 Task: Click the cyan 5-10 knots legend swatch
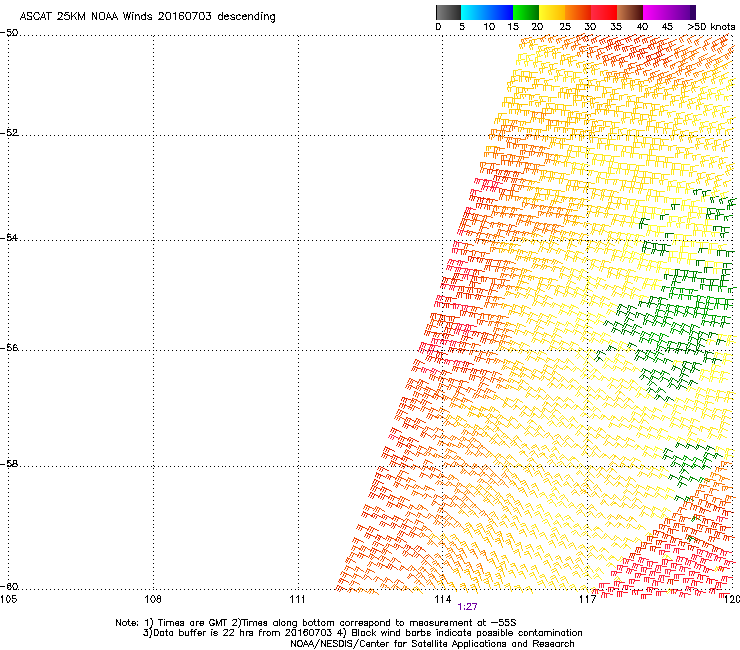coord(474,12)
